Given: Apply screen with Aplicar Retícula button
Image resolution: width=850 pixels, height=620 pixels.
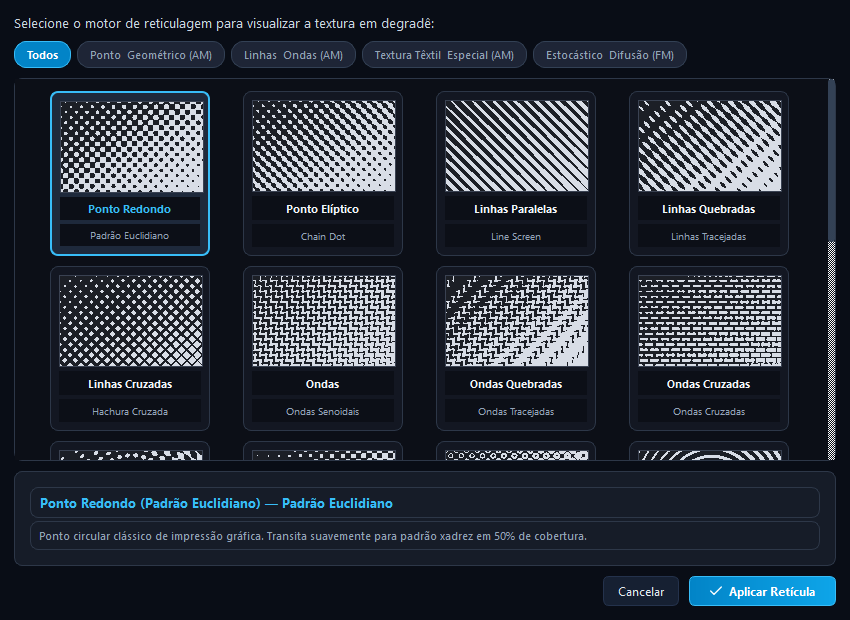Looking at the screenshot, I should pyautogui.click(x=762, y=591).
